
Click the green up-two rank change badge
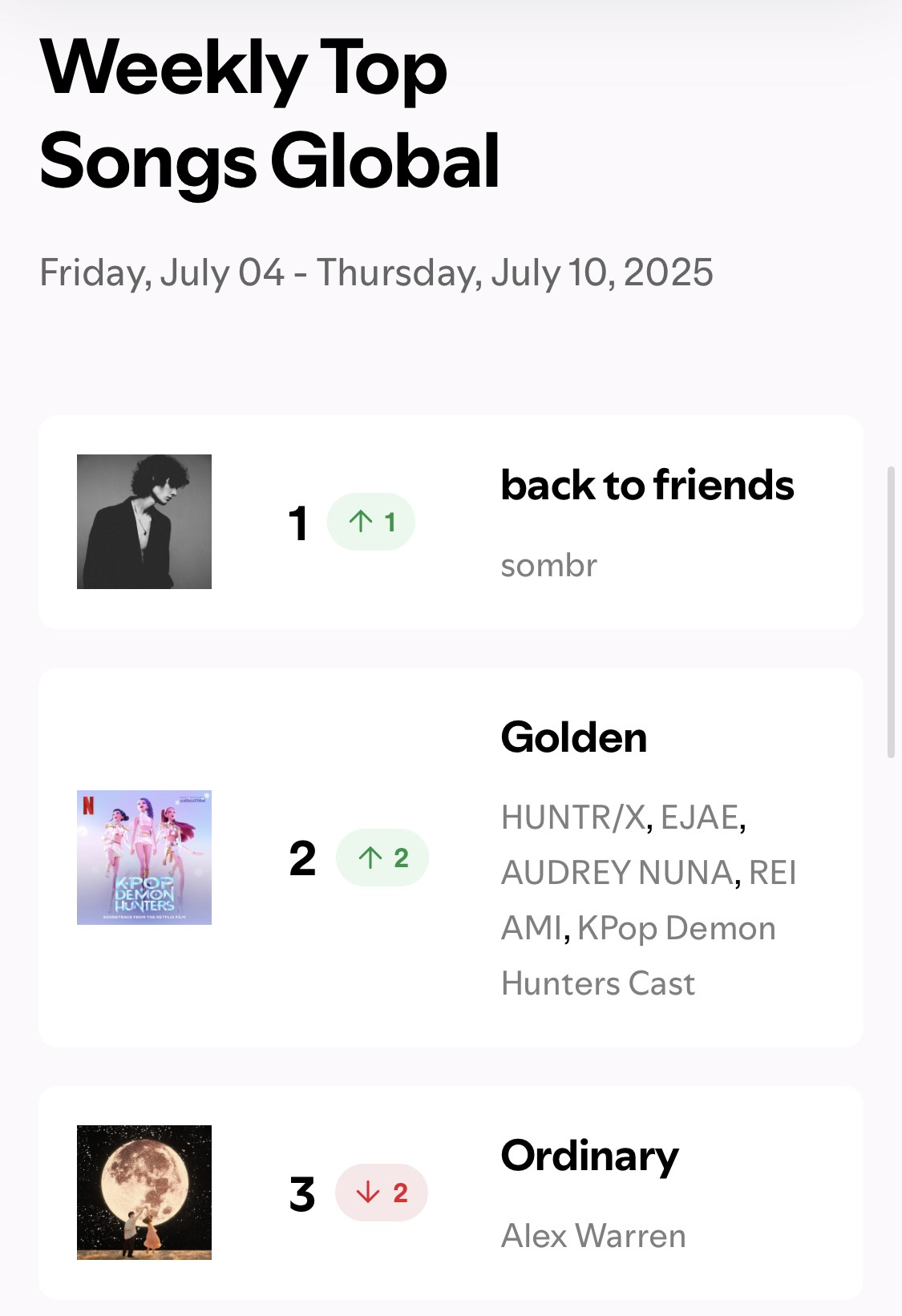382,858
